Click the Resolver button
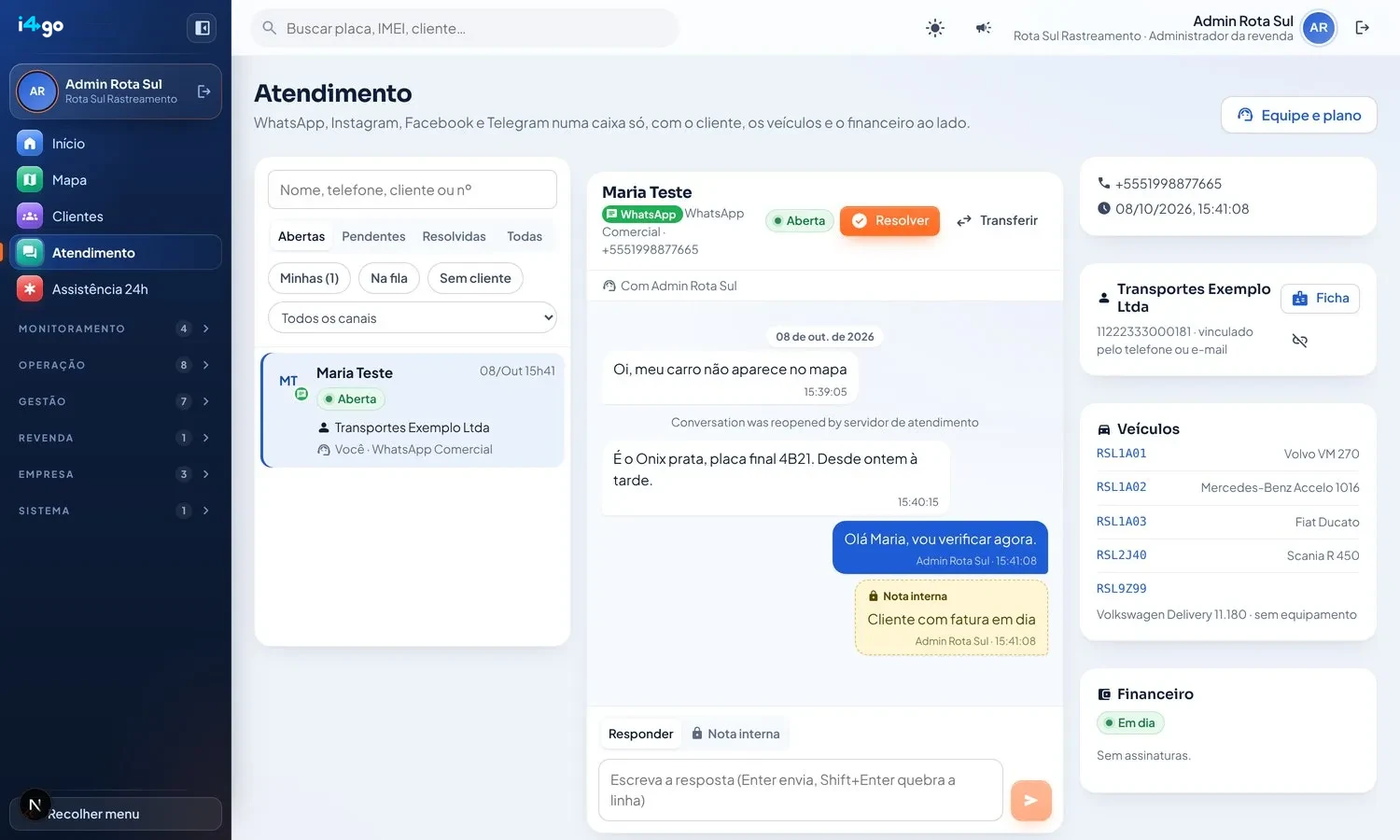The image size is (1400, 840). [x=889, y=220]
